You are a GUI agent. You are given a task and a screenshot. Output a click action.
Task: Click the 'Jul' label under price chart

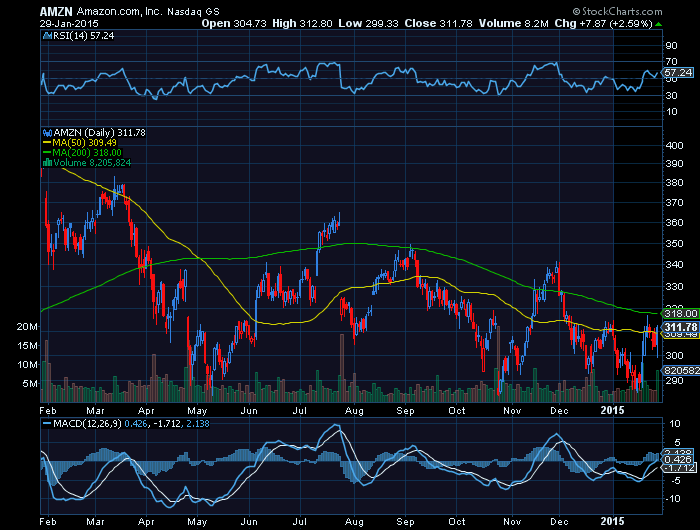[300, 410]
